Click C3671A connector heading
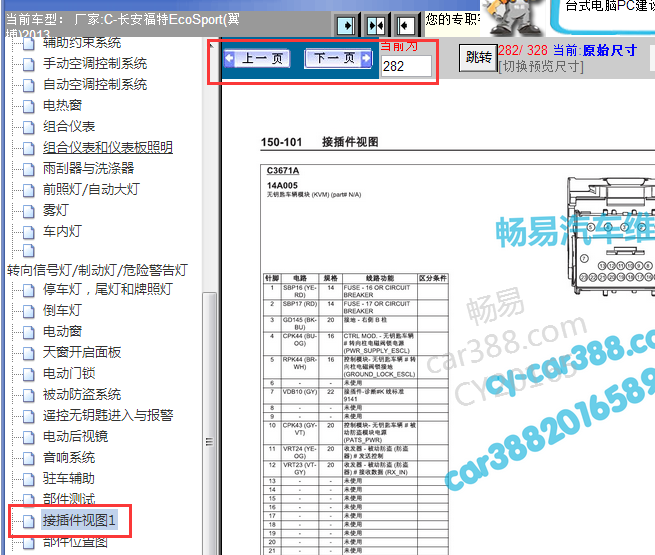 pyautogui.click(x=283, y=170)
